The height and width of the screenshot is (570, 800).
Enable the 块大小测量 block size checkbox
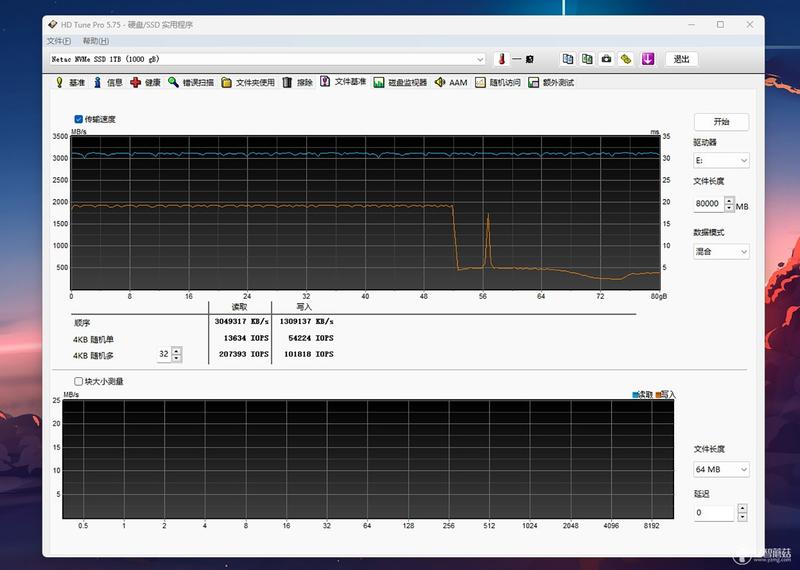79,381
